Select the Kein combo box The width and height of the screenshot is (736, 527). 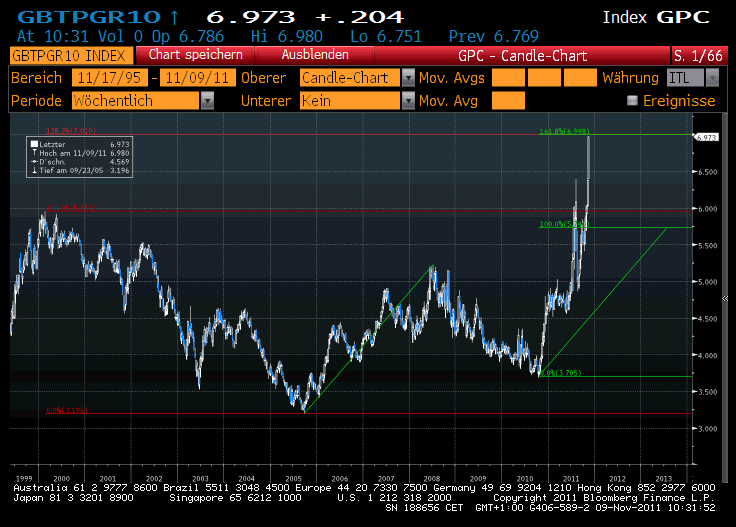(350, 101)
